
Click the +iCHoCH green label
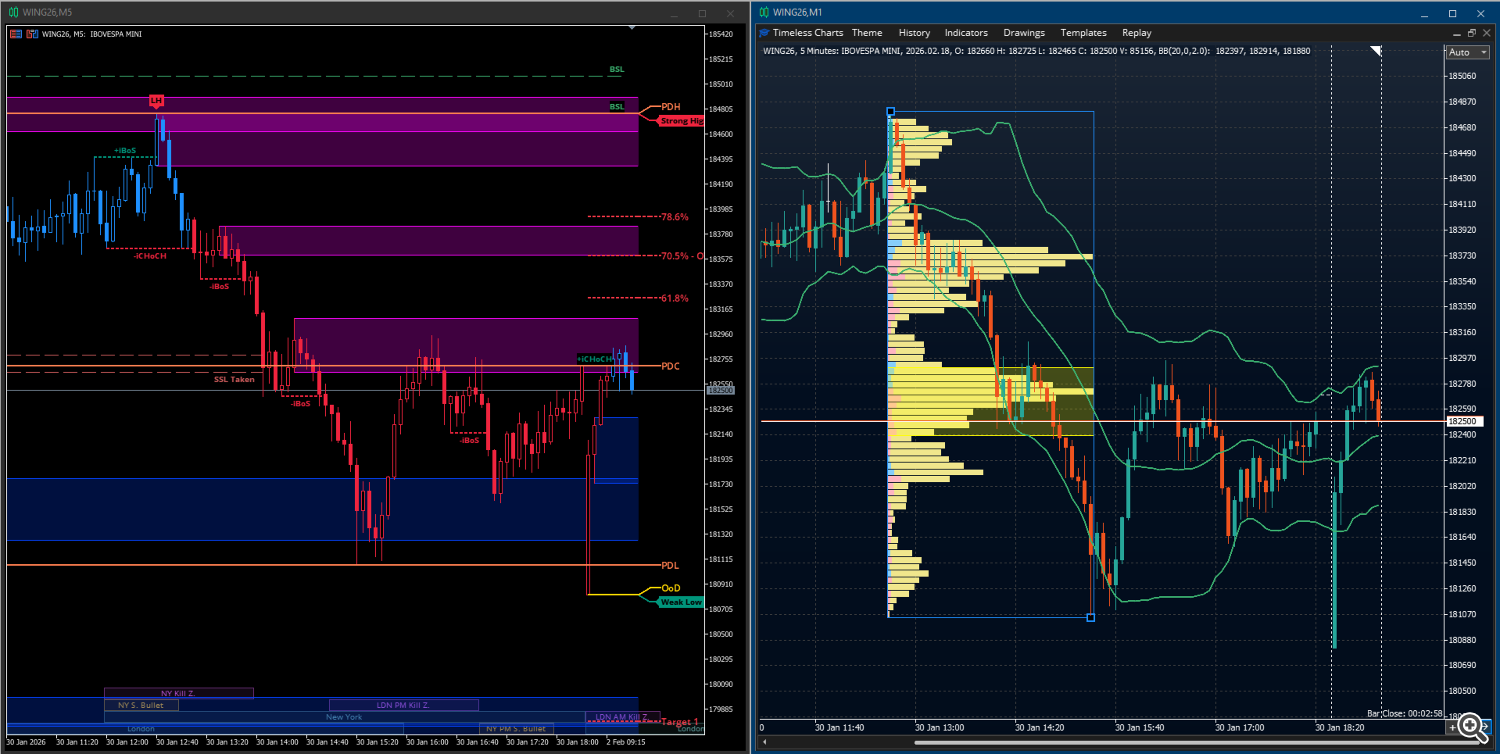595,359
